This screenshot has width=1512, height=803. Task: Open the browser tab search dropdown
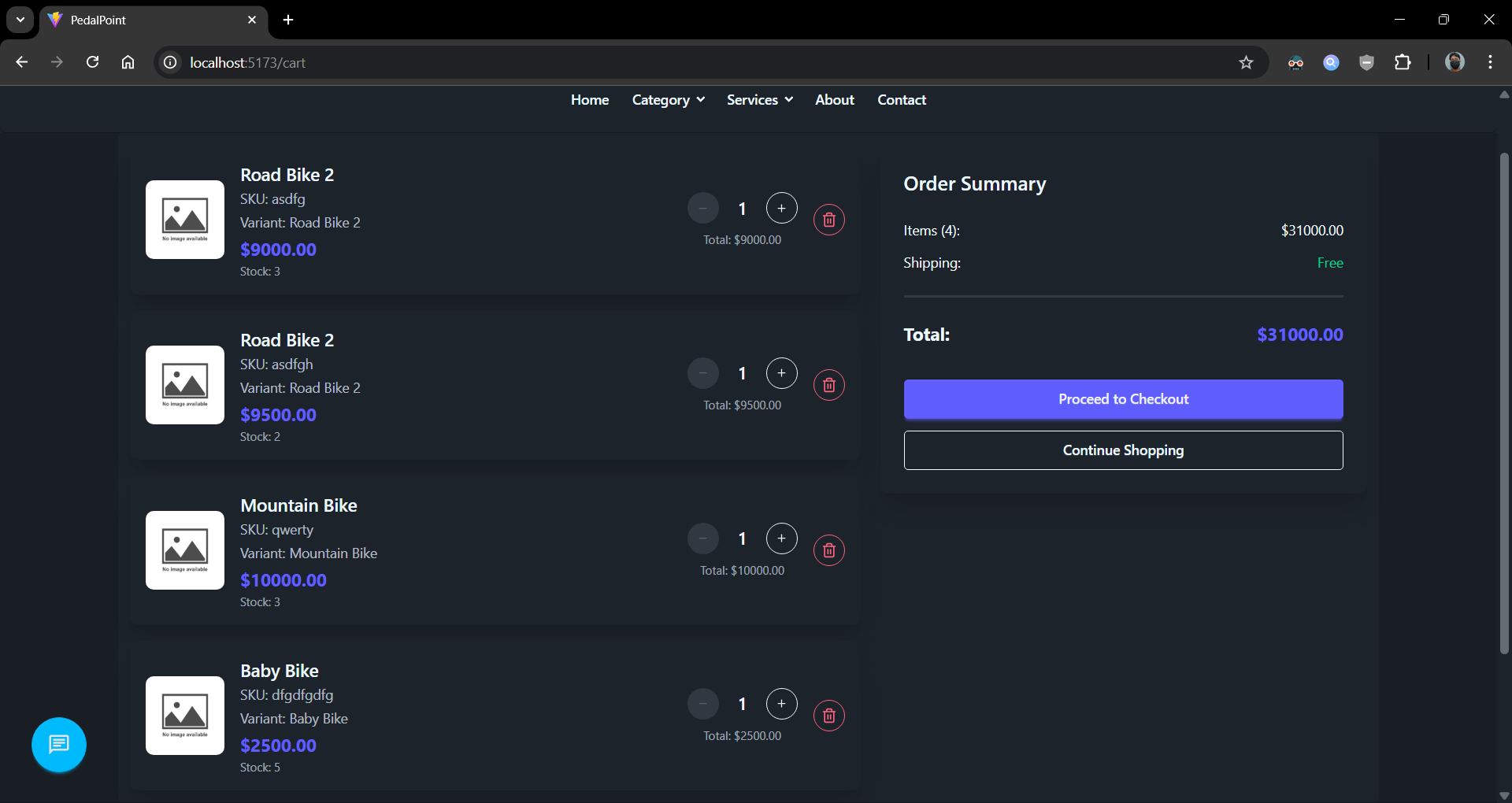pos(20,20)
